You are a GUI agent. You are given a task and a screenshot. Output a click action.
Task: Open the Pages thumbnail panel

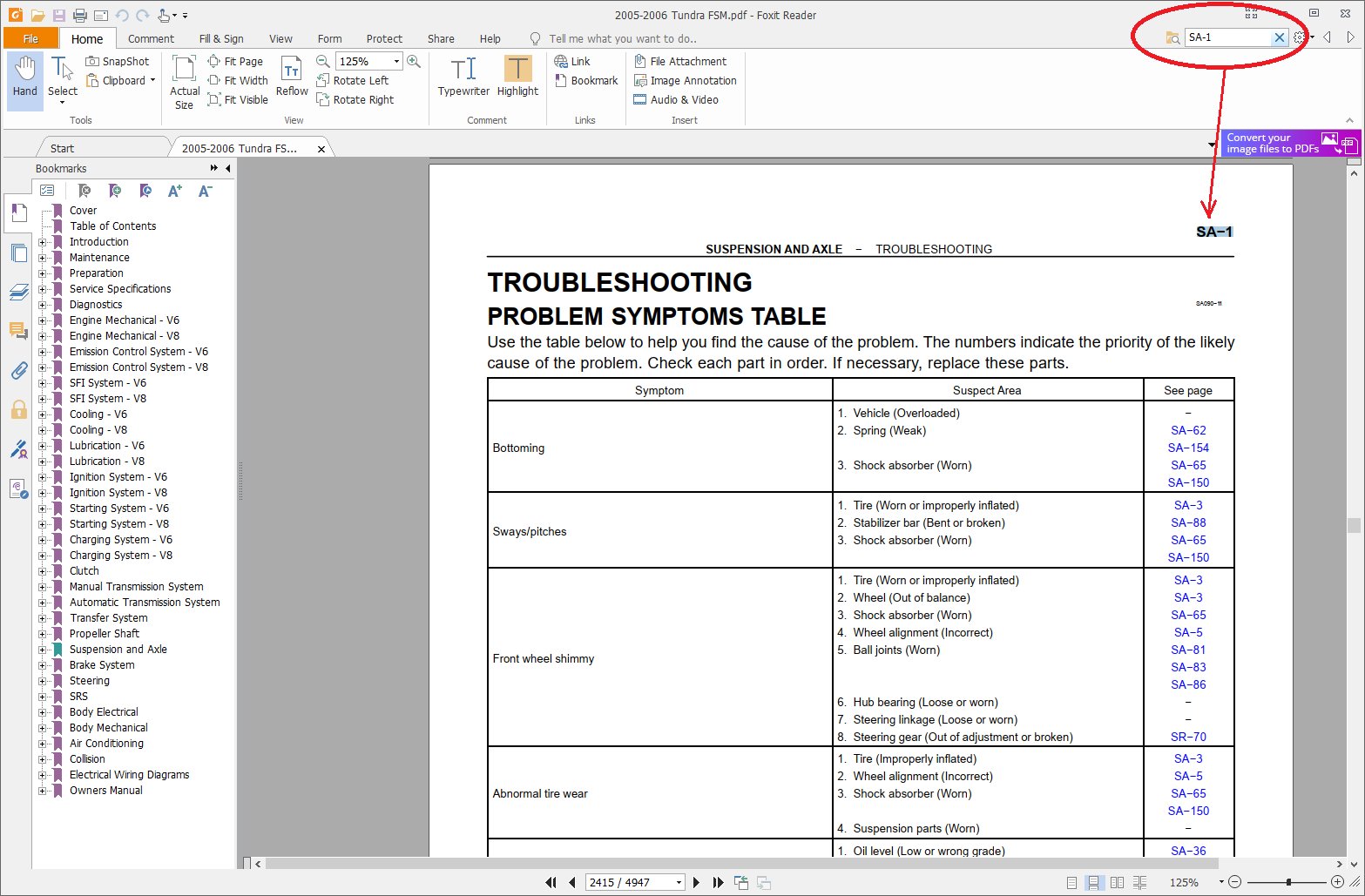coord(18,253)
